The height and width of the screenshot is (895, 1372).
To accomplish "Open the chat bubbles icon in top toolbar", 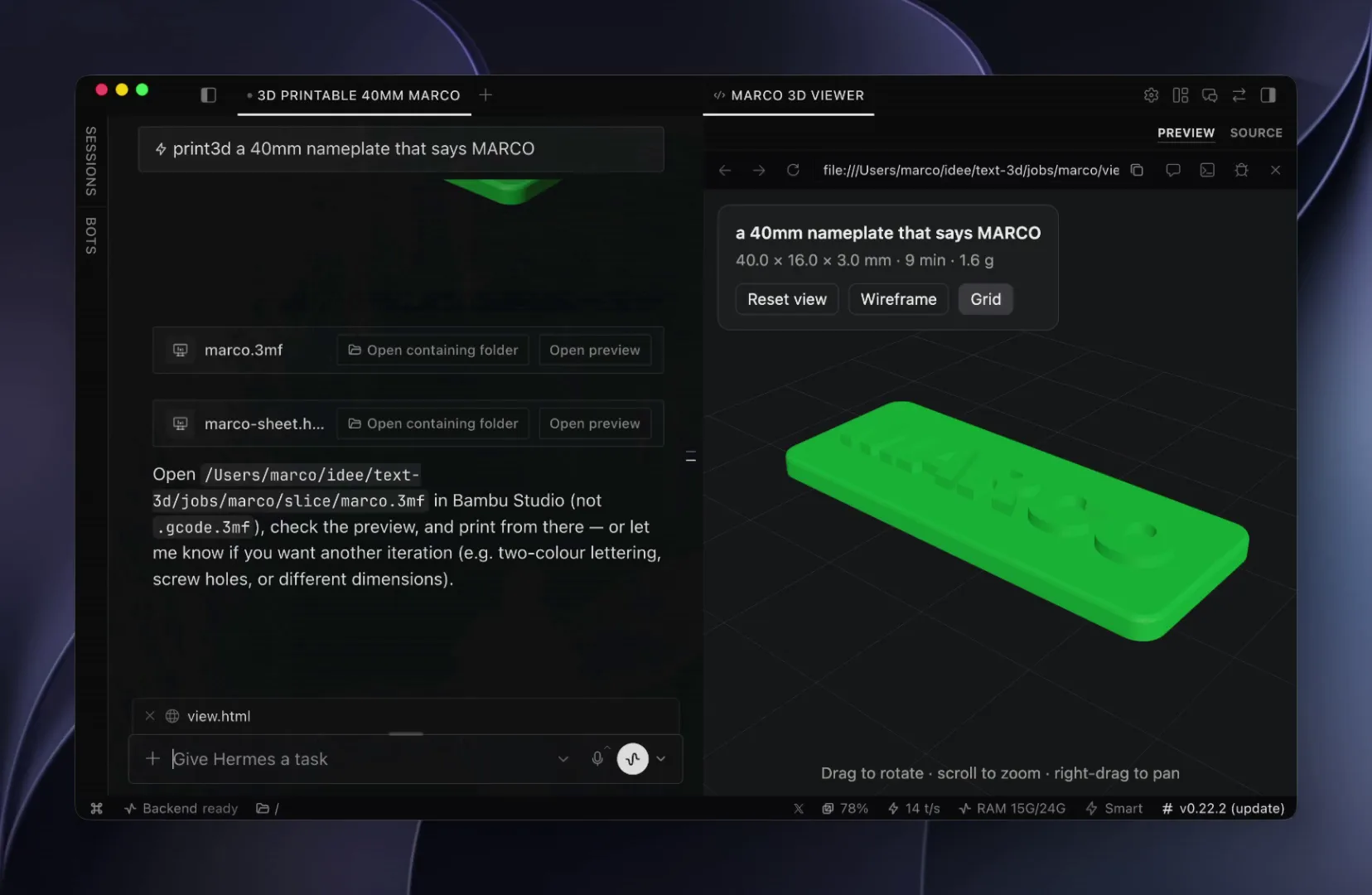I will [1210, 95].
